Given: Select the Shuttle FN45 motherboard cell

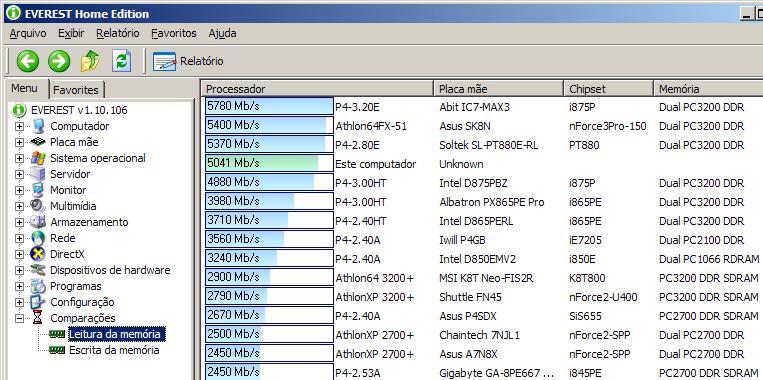Looking at the screenshot, I should (x=470, y=297).
